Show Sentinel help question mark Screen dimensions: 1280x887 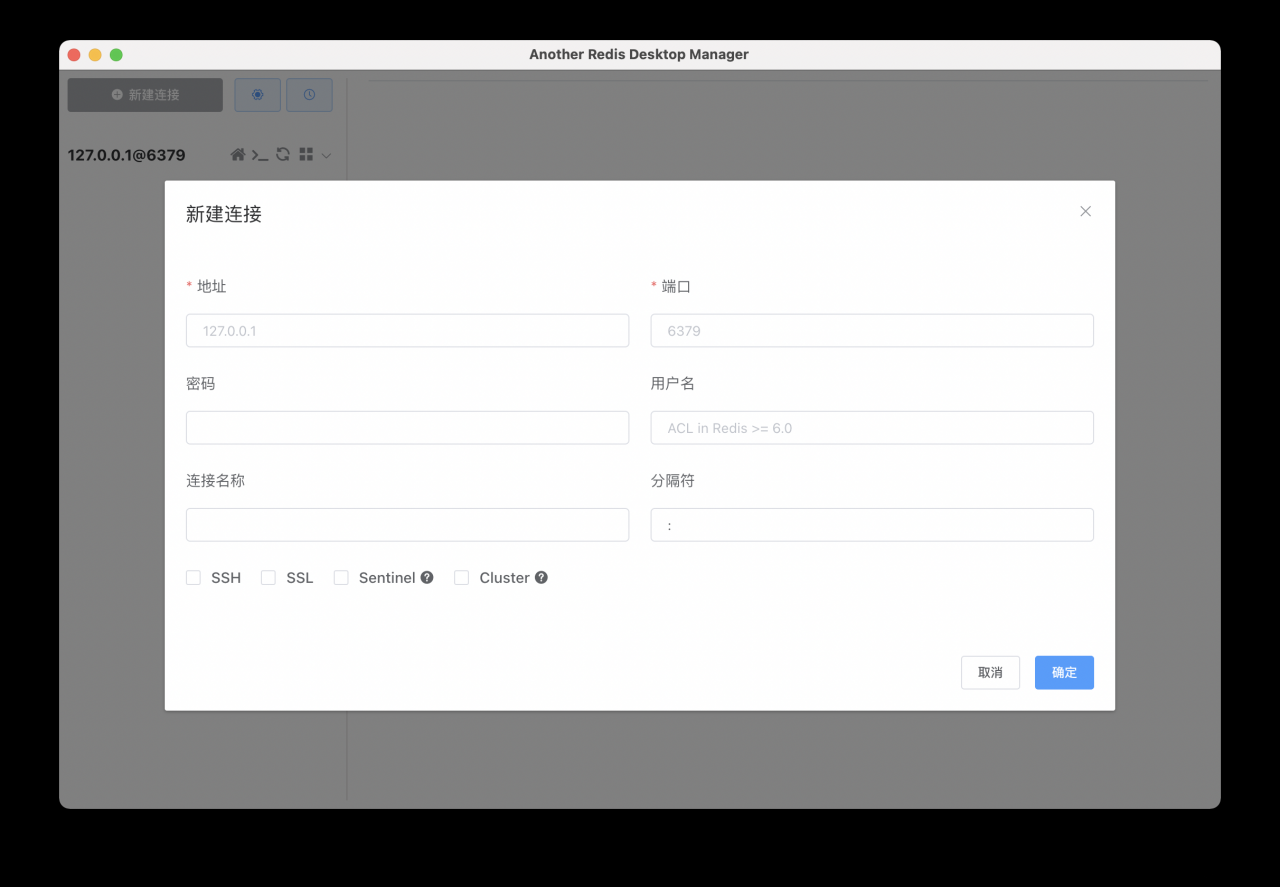click(427, 577)
